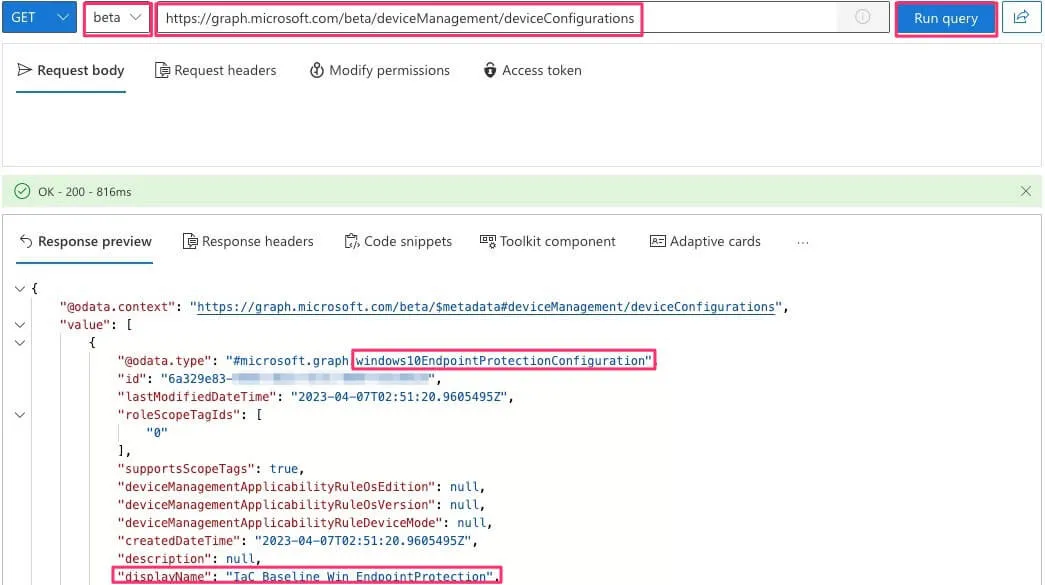Open the beta API version dropdown
This screenshot has height=585, width=1045.
click(x=117, y=18)
